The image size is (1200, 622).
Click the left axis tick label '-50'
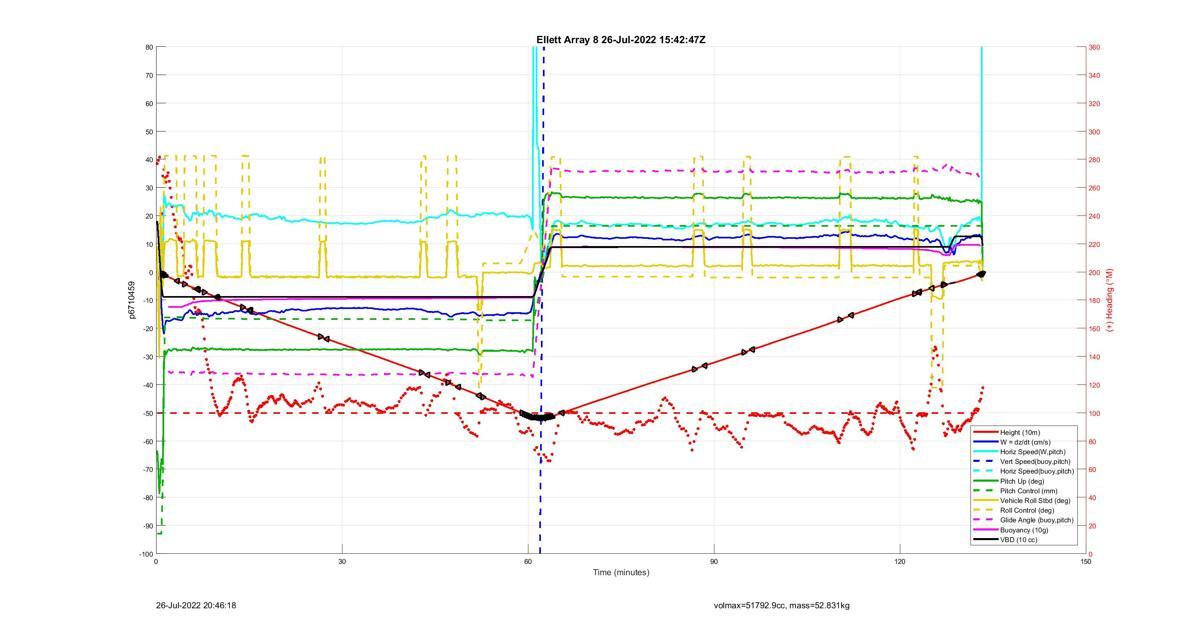(147, 413)
